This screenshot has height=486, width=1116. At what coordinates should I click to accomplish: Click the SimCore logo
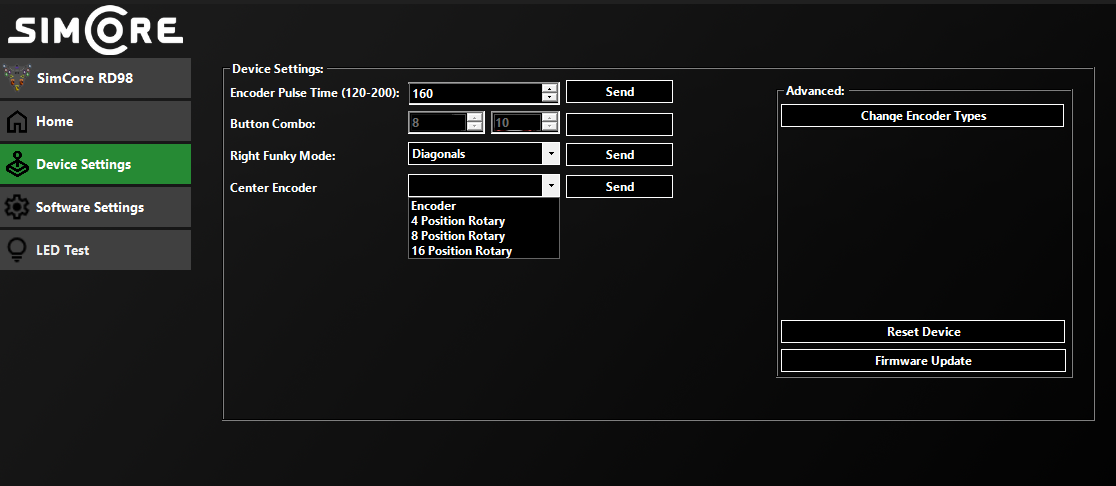pos(95,29)
